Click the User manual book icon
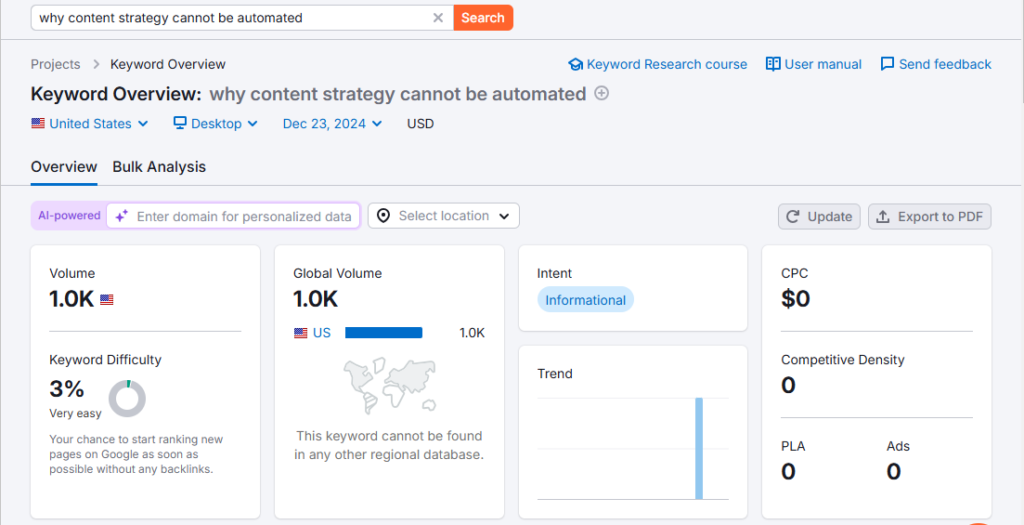The image size is (1024, 525). tap(773, 64)
